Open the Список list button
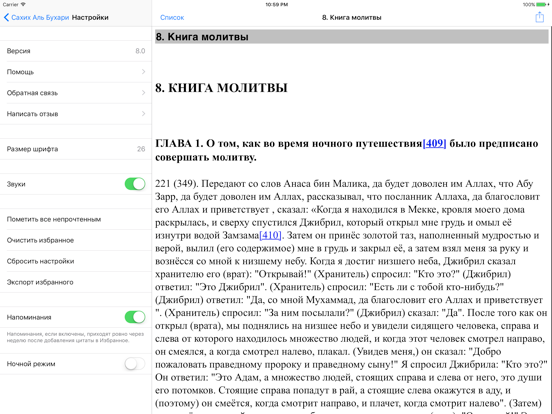Viewport: 552px width, 414px height. coord(172,17)
